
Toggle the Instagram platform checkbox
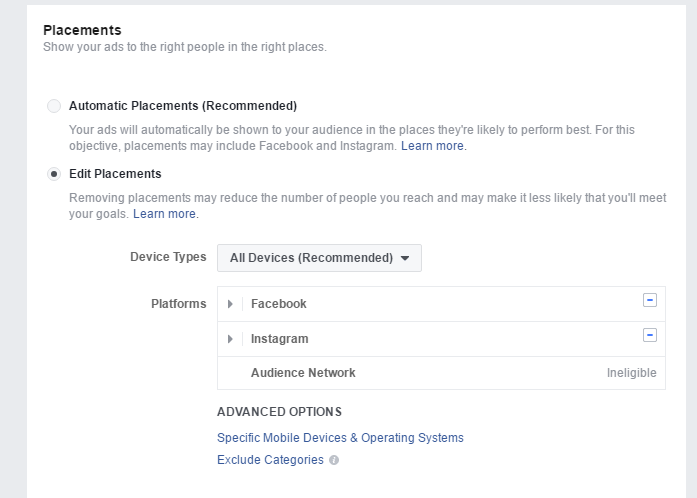pyautogui.click(x=649, y=335)
